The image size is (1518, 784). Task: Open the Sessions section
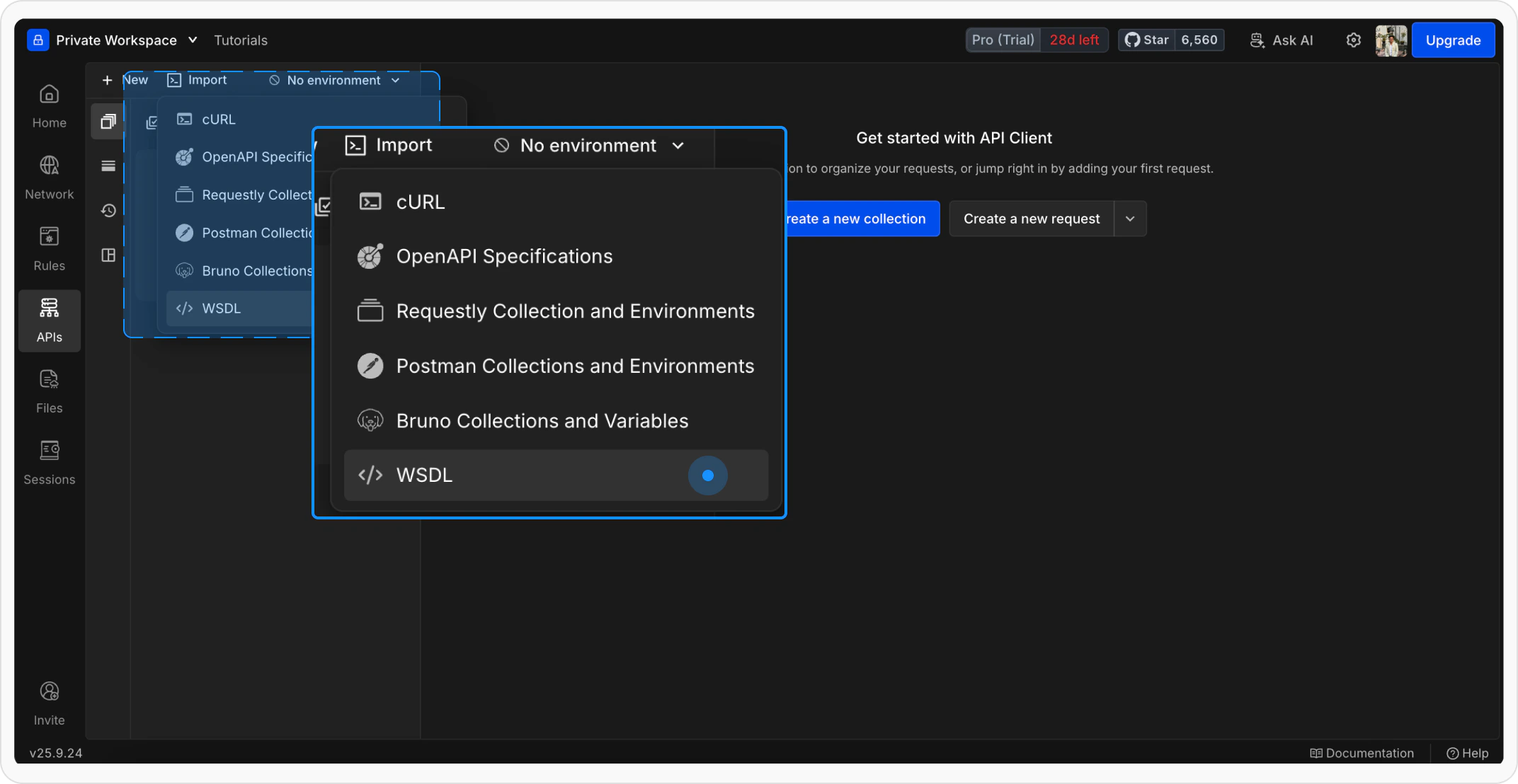[x=49, y=462]
